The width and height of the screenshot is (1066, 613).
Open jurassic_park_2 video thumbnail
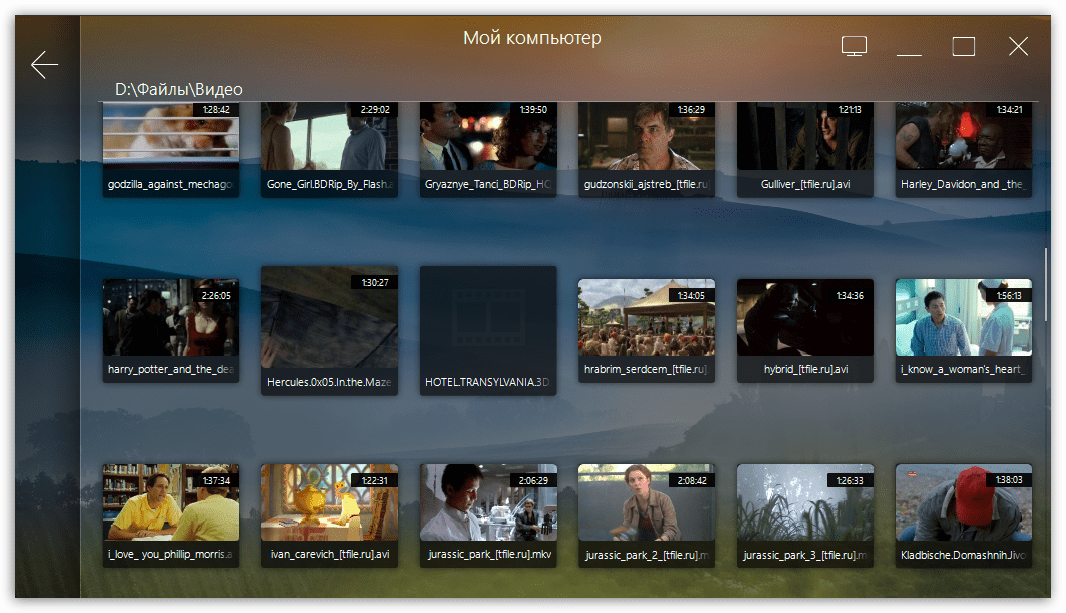(x=647, y=503)
